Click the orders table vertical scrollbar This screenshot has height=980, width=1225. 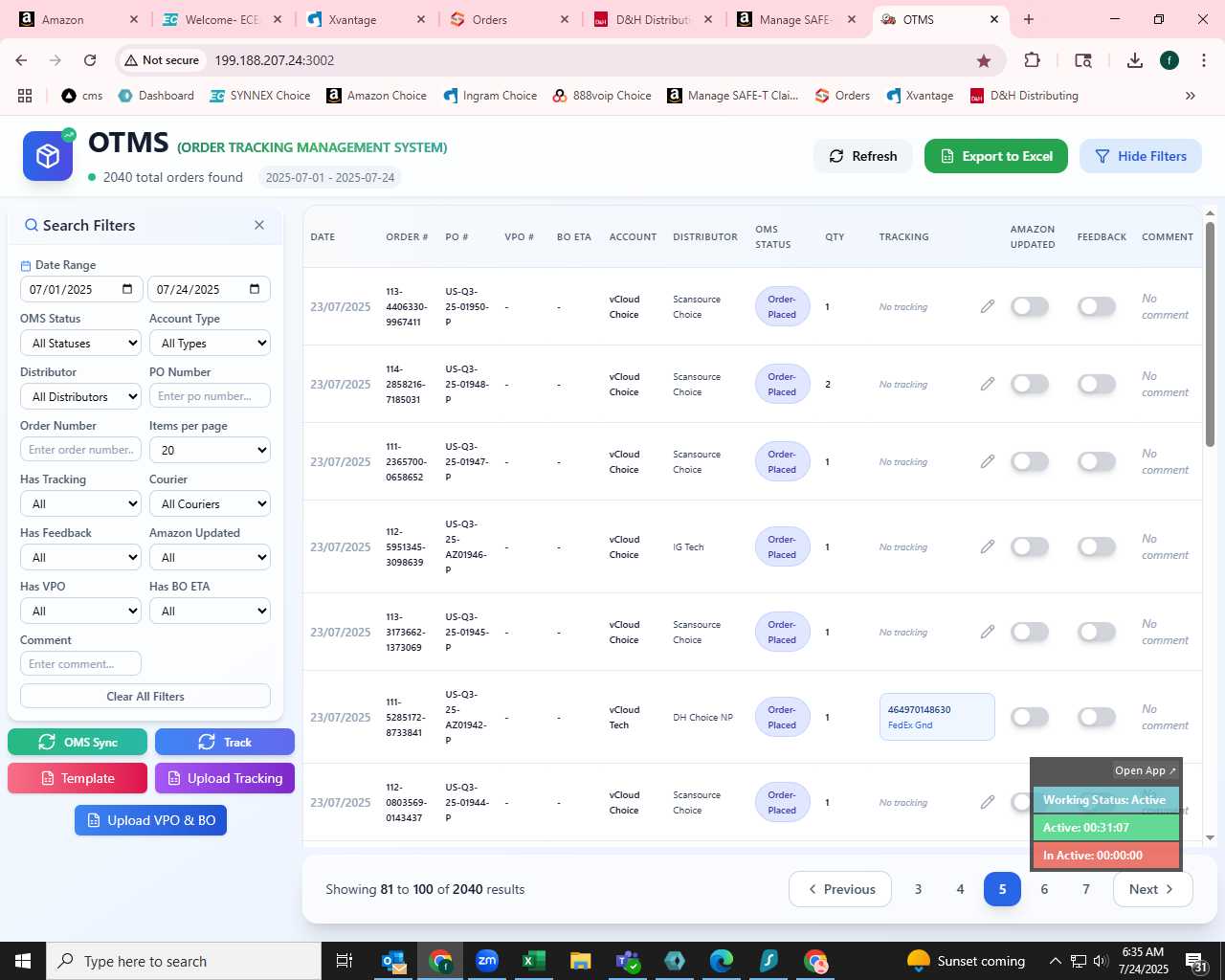tap(1210, 333)
